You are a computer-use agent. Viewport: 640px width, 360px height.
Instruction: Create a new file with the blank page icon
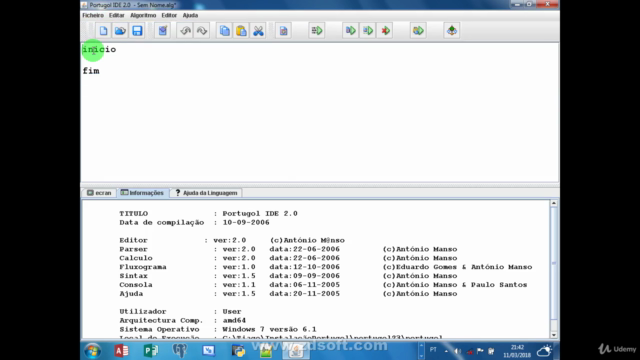tap(103, 31)
